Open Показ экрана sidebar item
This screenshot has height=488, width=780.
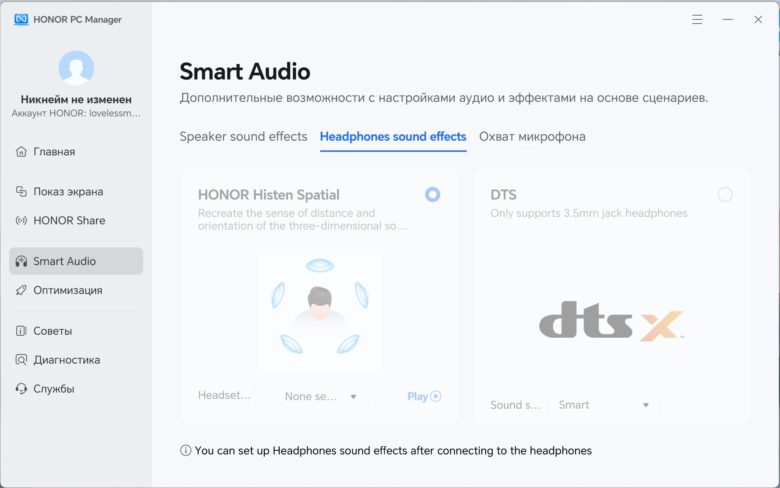pyautogui.click(x=76, y=192)
